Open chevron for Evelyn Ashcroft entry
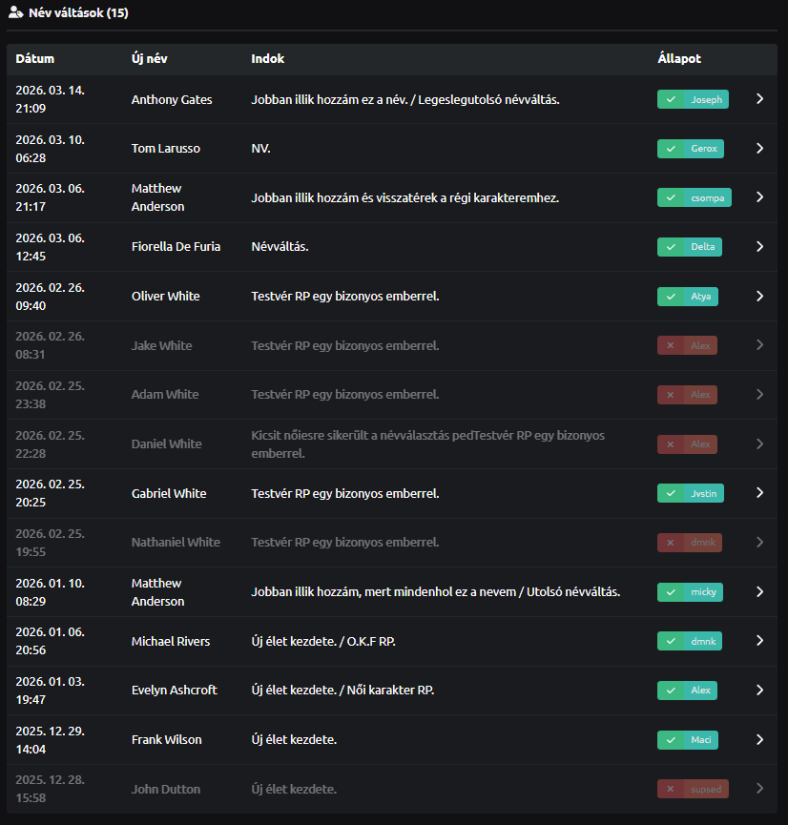788x825 pixels. 760,690
